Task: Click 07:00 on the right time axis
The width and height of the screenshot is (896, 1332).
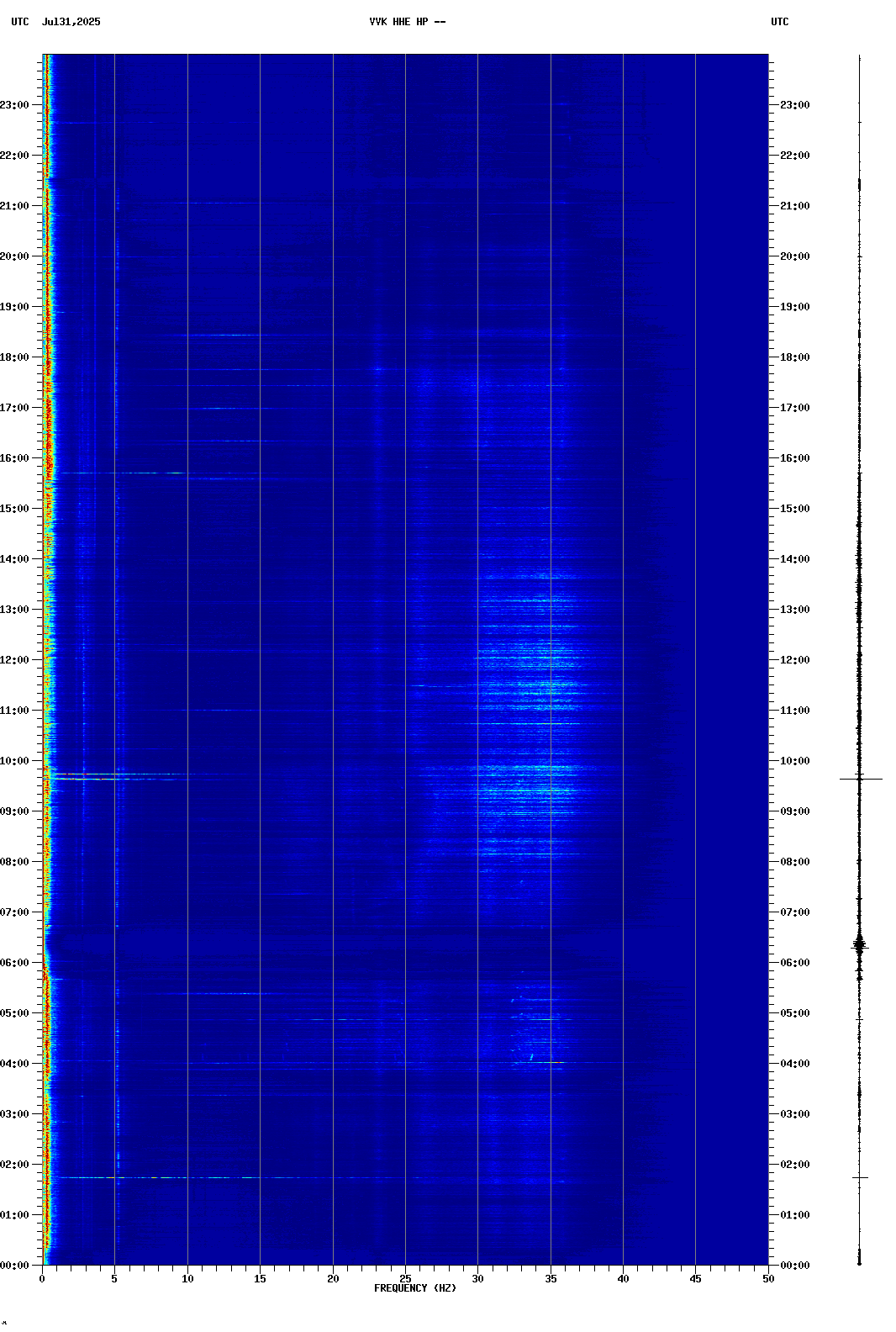Action: pyautogui.click(x=795, y=912)
